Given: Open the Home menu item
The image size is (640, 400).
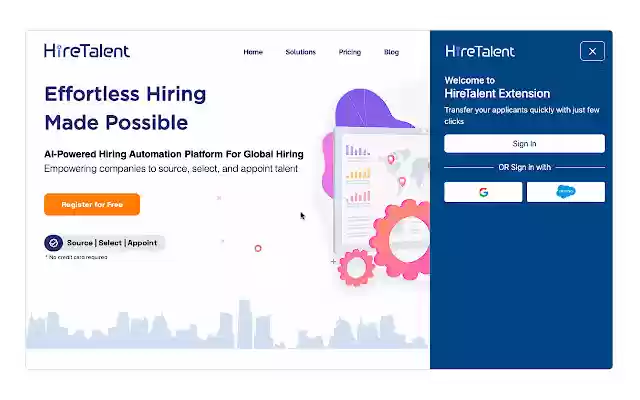Looking at the screenshot, I should point(253,52).
